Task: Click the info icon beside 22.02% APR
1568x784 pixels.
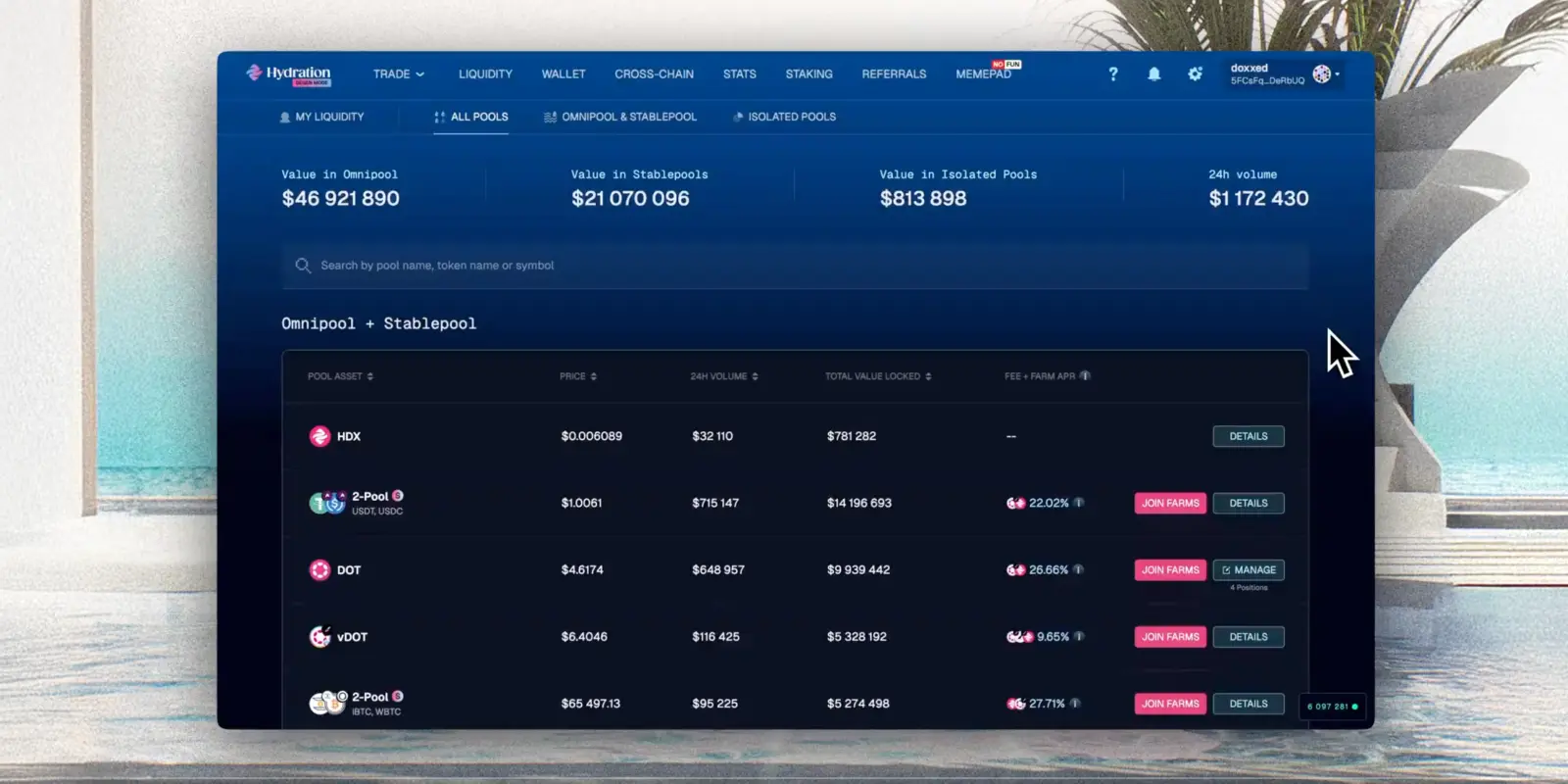Action: click(x=1079, y=503)
